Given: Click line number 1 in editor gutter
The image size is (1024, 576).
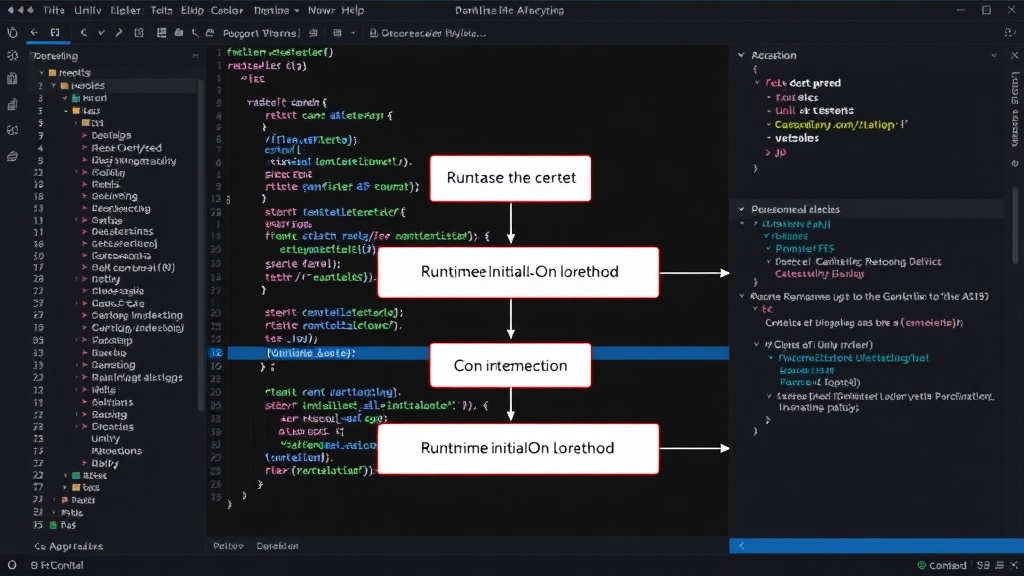Looking at the screenshot, I should [x=219, y=52].
